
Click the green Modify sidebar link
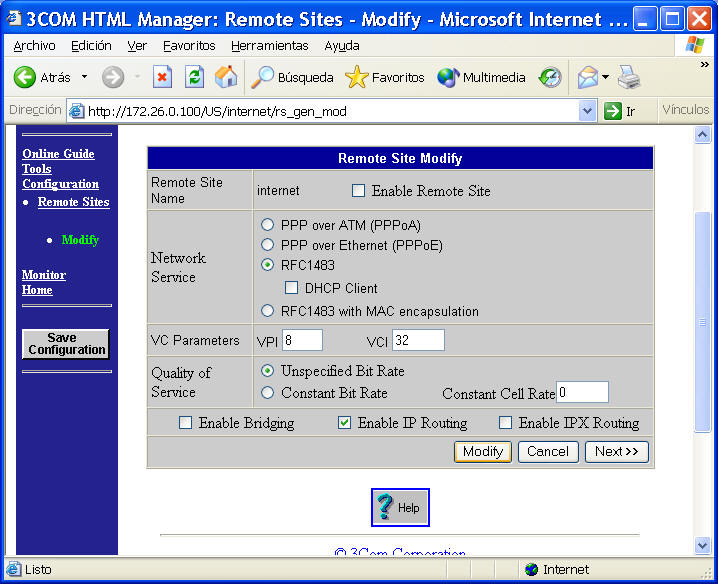tap(80, 240)
